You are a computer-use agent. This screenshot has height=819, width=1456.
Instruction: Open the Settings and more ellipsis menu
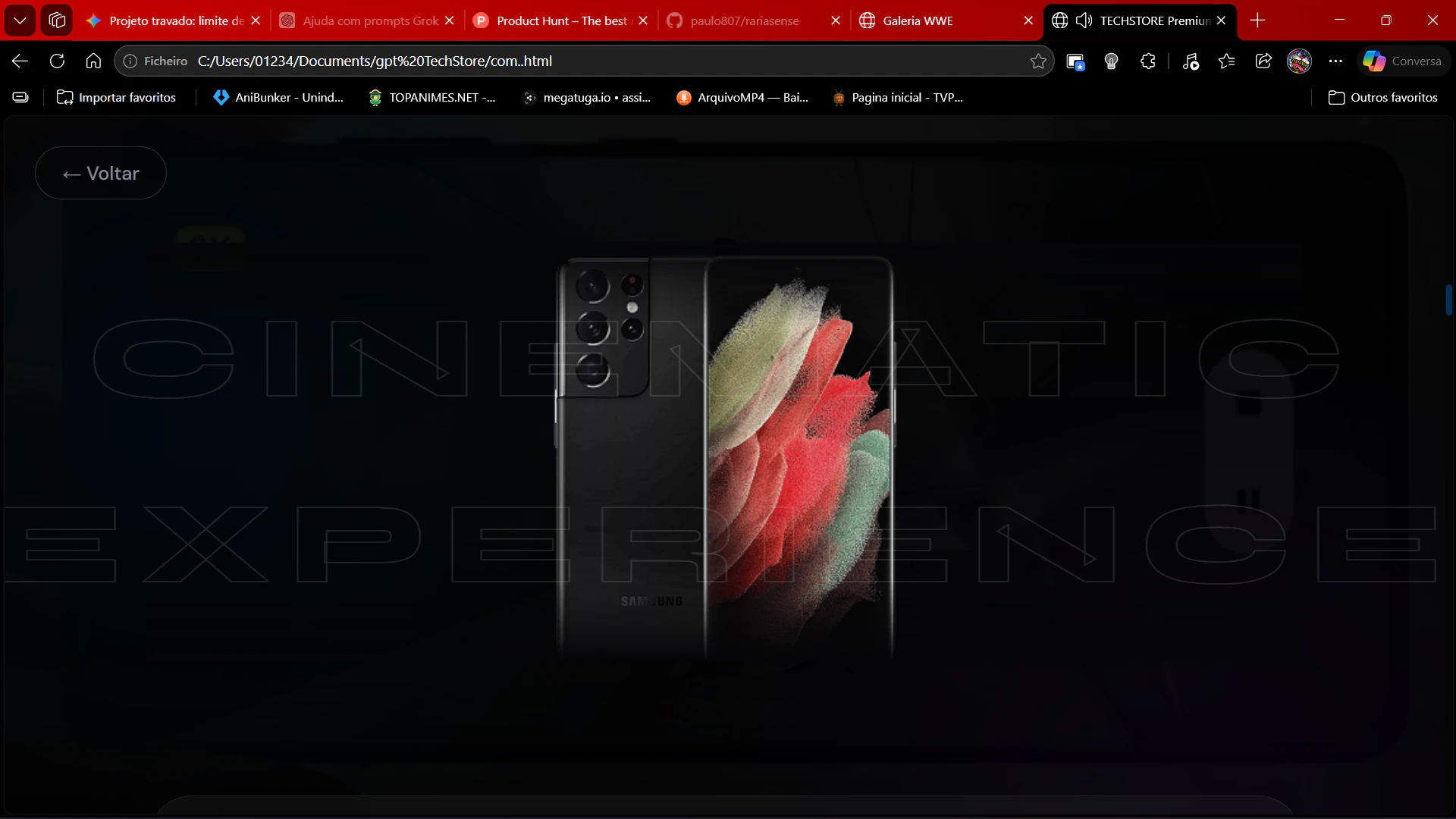coord(1336,61)
